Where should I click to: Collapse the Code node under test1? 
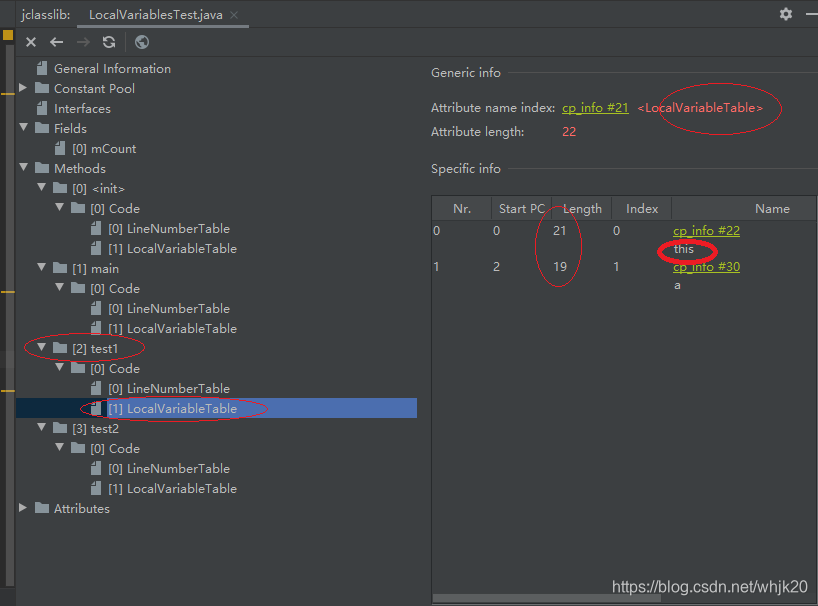pyautogui.click(x=60, y=367)
